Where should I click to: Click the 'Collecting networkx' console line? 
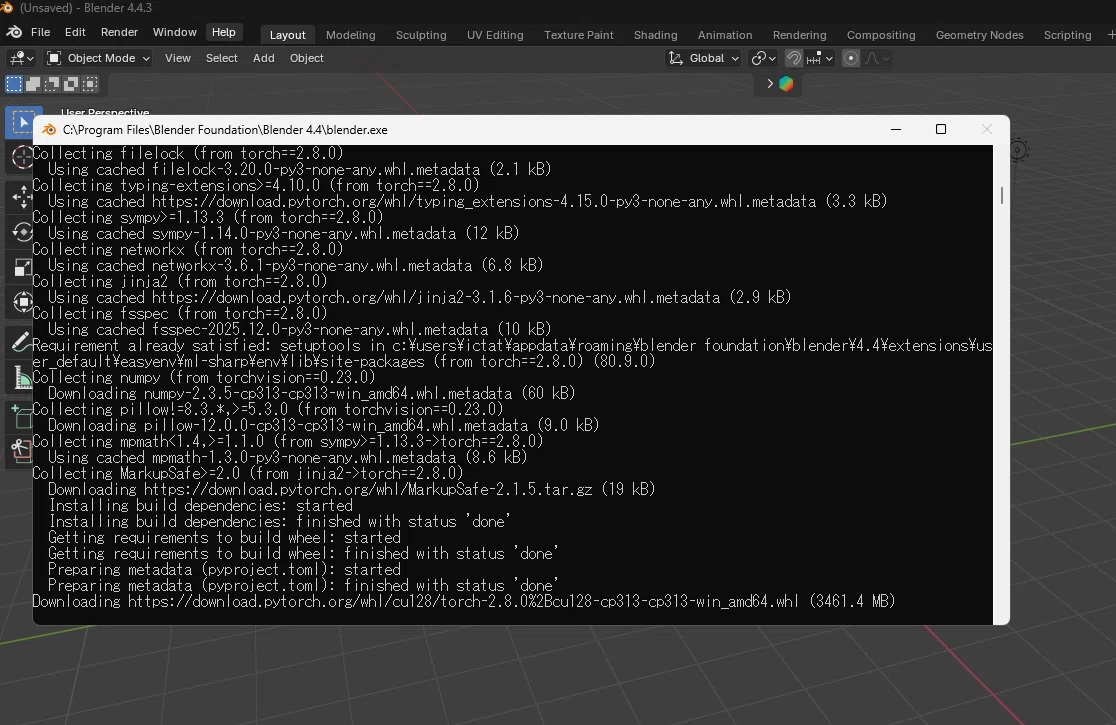tap(188, 249)
